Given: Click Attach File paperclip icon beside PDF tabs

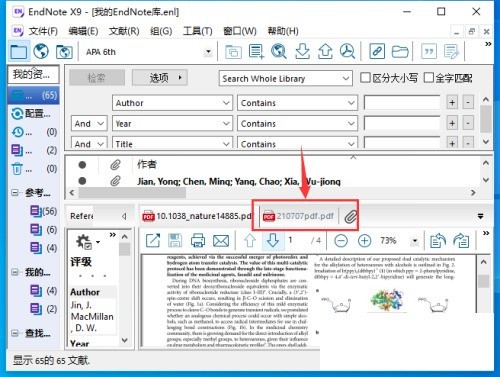Looking at the screenshot, I should pos(351,216).
